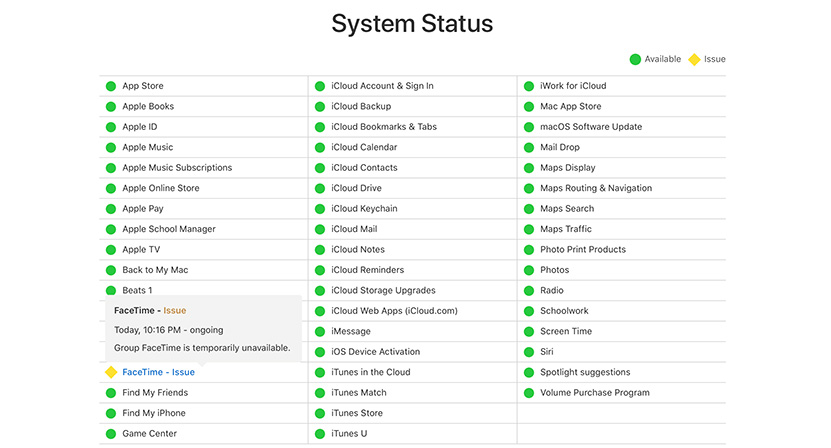The width and height of the screenshot is (831, 448).
Task: Click the green Available legend circle
Action: [635, 59]
